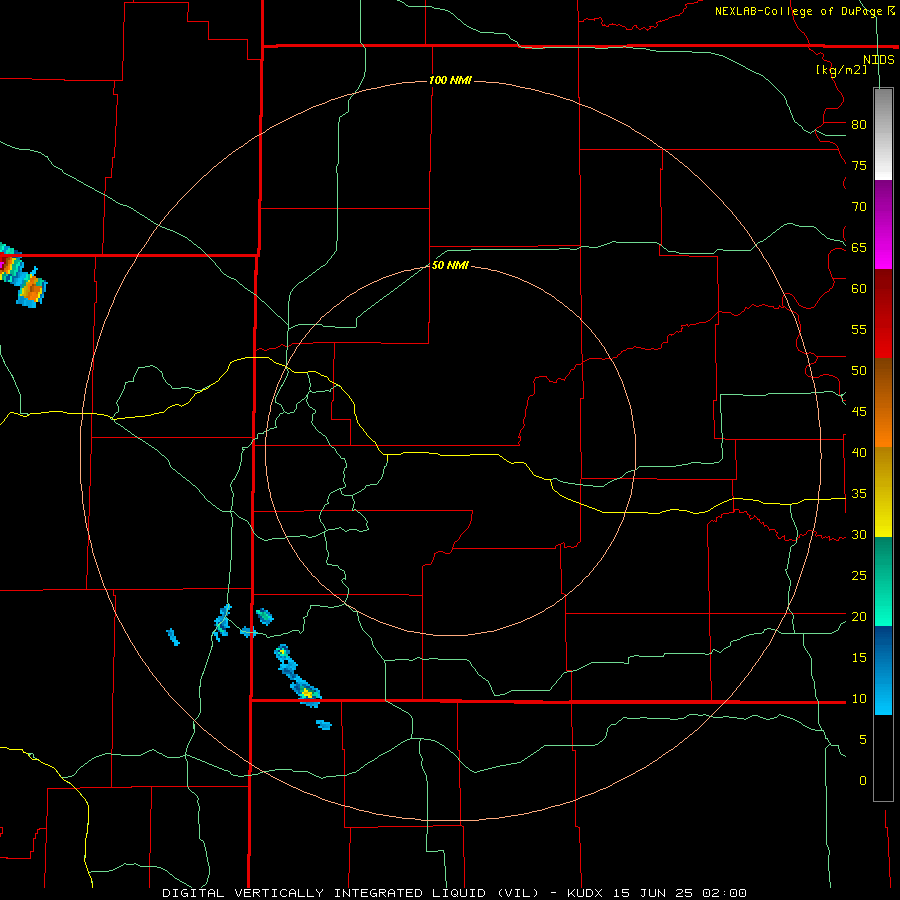Click the 55 value on the color scale
Viewport: 900px width, 900px height.
[x=859, y=330]
